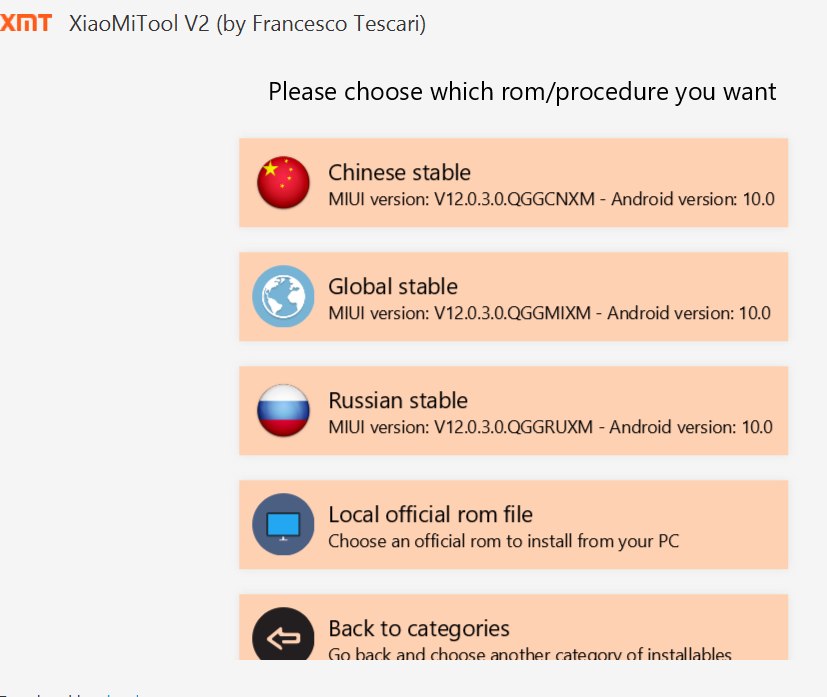Image resolution: width=827 pixels, height=697 pixels.
Task: Select the V12.0.3.0.QGGCNXM version line
Action: [551, 199]
